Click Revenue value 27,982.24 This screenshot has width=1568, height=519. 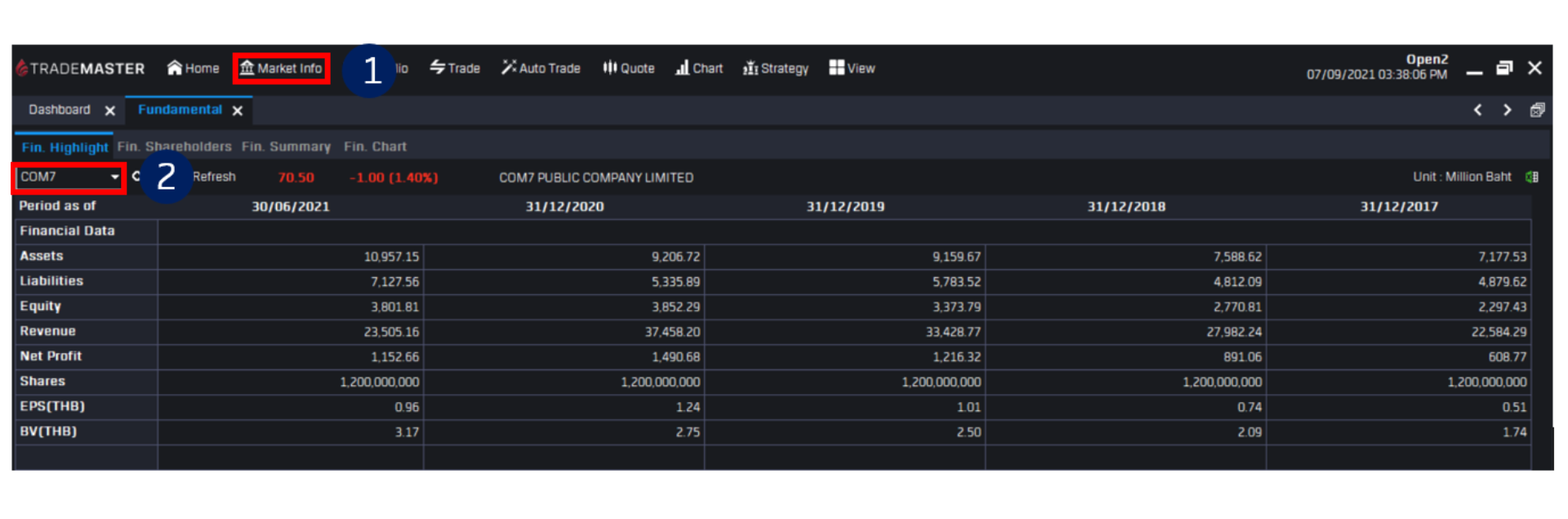[1234, 332]
